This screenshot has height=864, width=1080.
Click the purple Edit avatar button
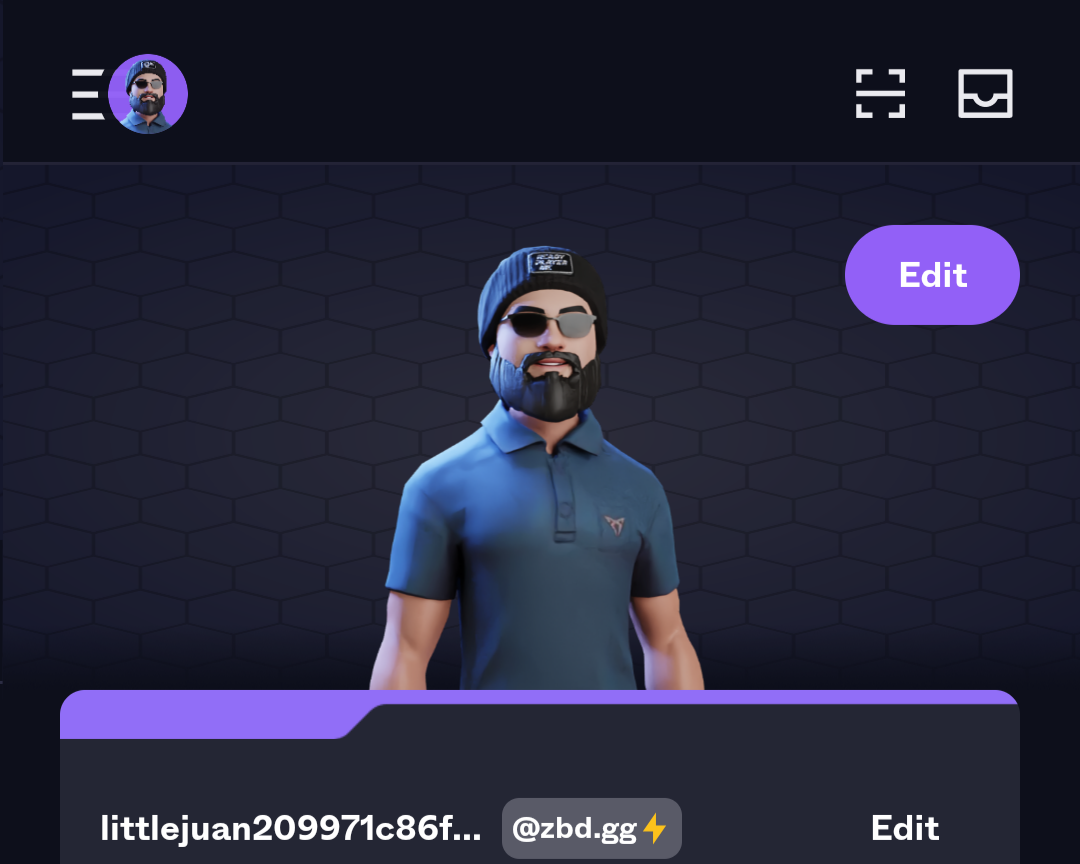click(932, 275)
